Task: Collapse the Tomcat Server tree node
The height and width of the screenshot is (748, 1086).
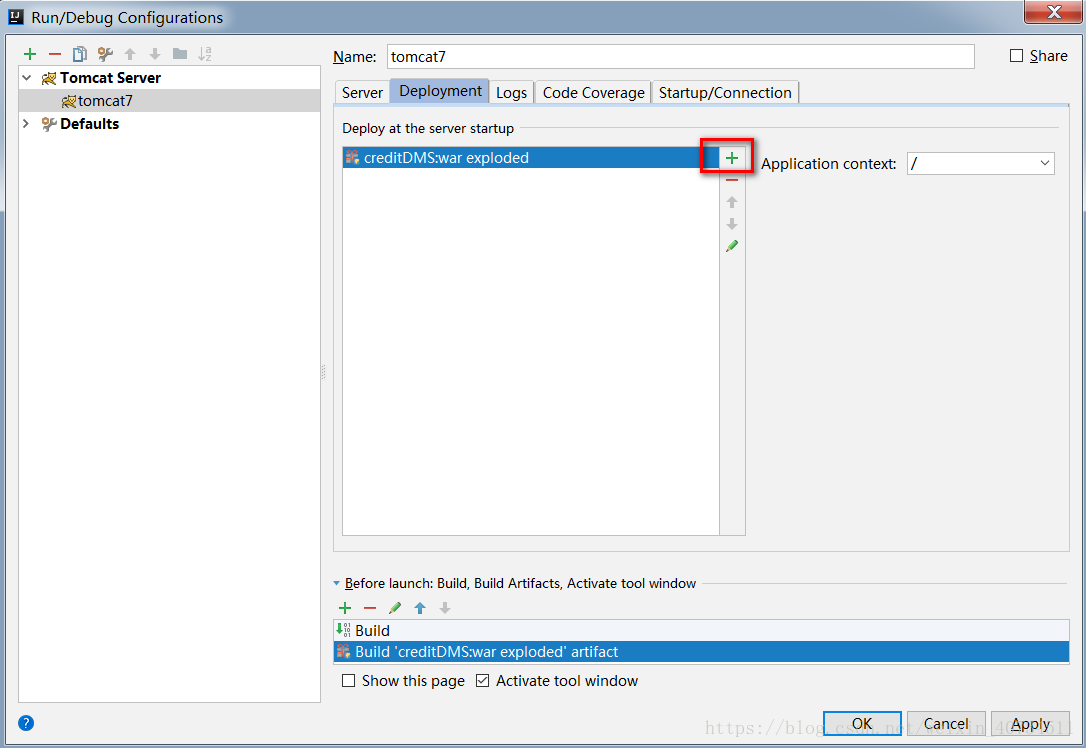Action: click(x=26, y=78)
